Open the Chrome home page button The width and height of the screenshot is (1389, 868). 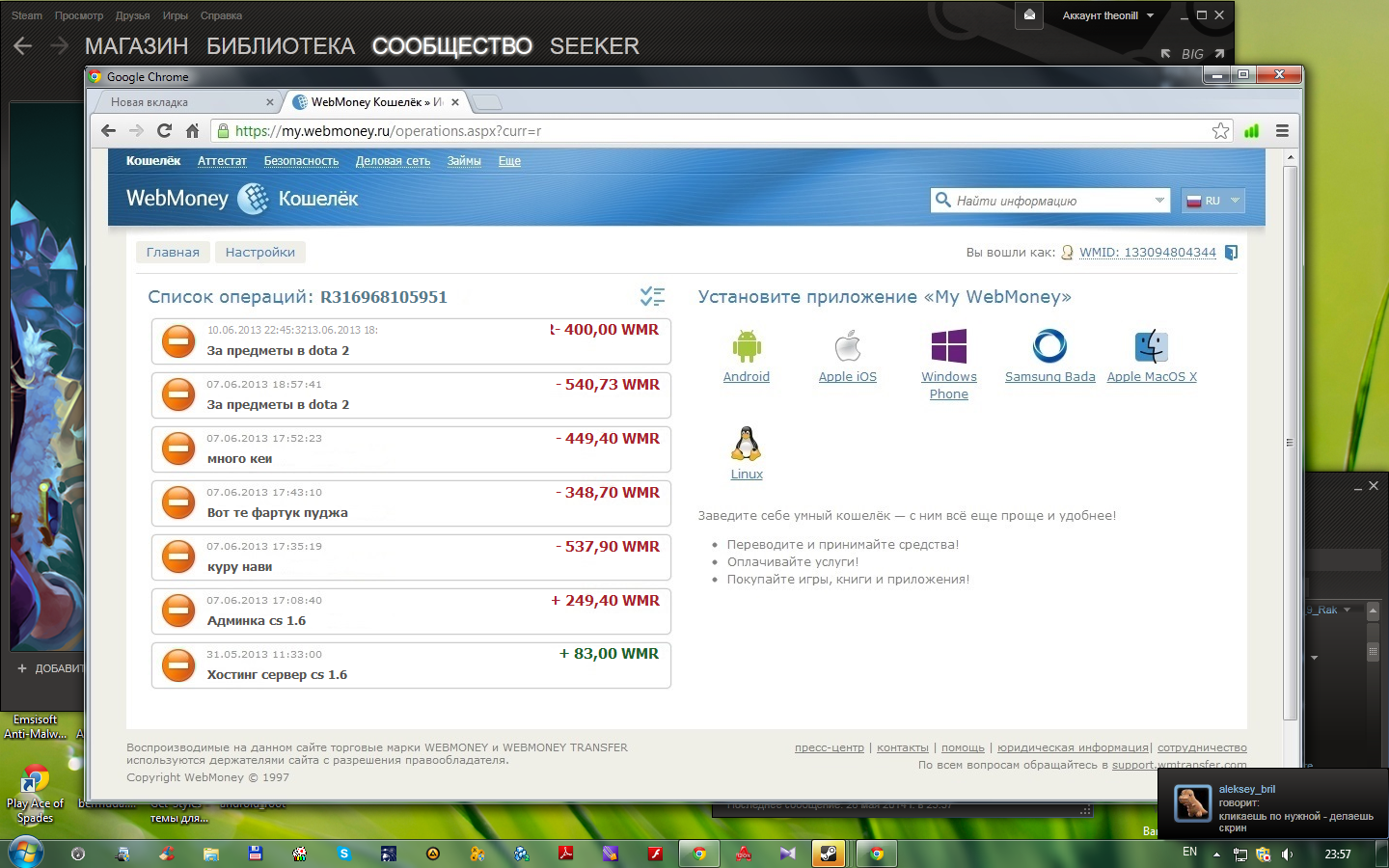pos(193,131)
